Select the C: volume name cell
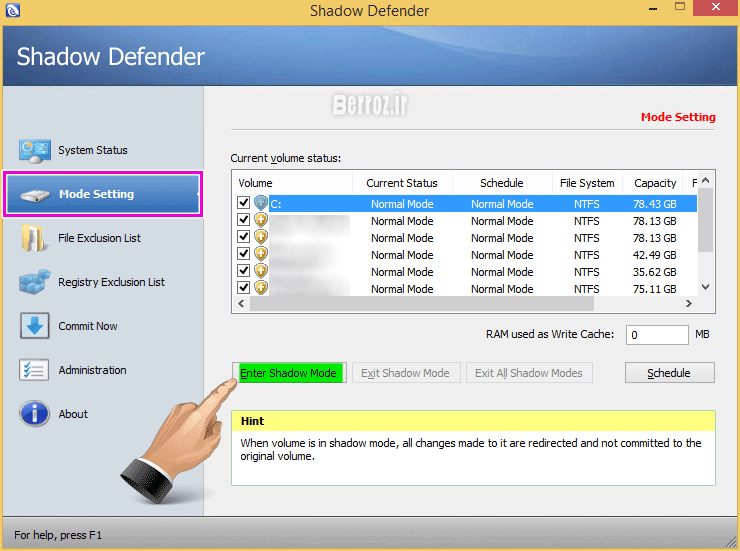 point(276,204)
